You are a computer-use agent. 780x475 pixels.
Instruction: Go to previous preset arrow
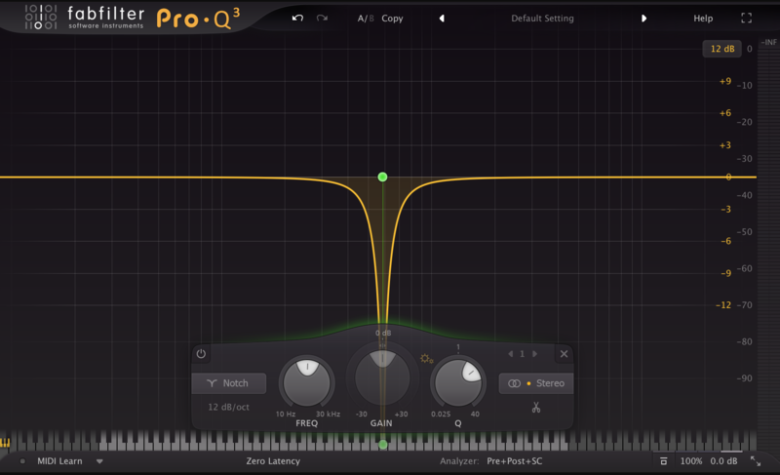click(x=442, y=18)
